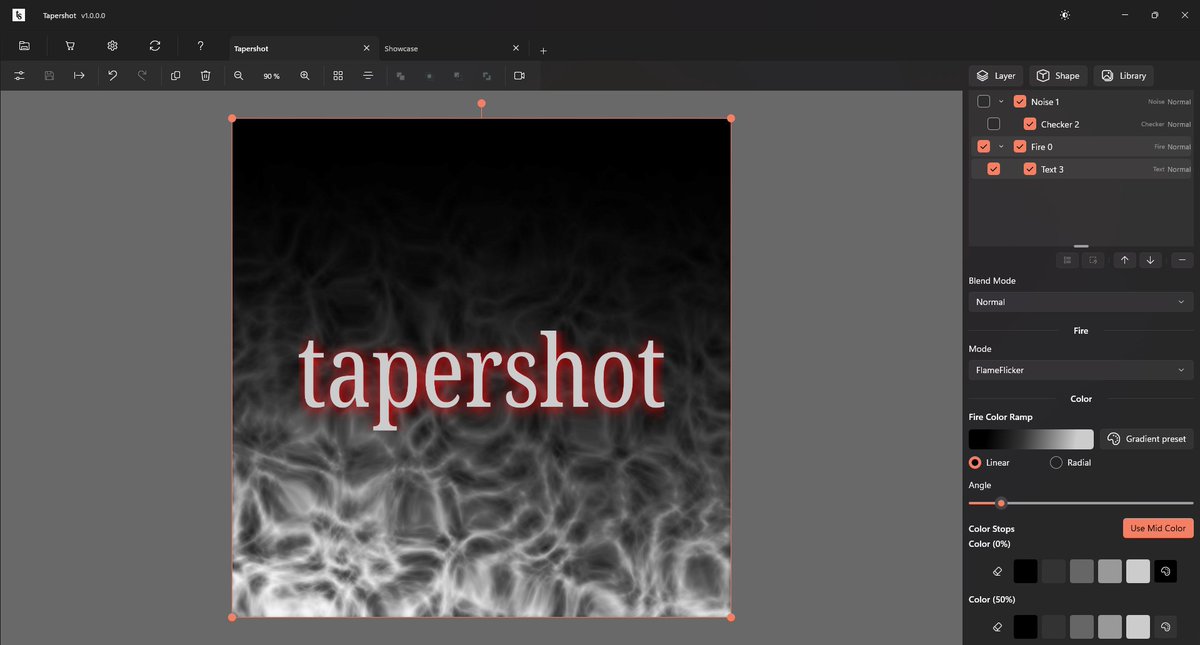Open the palette picker for Color (50%)
This screenshot has height=645, width=1200.
tap(1165, 627)
